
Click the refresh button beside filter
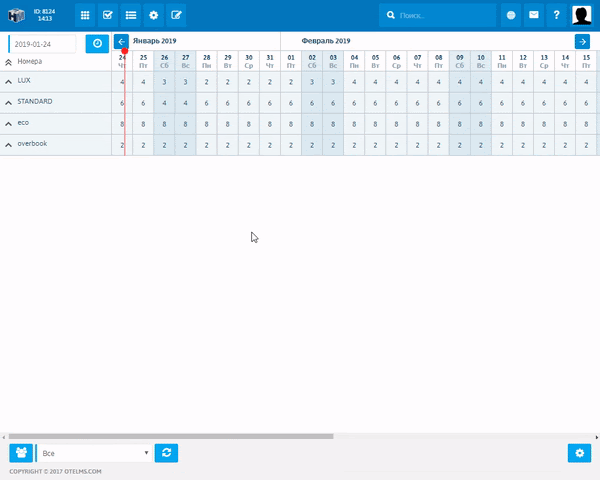tap(168, 453)
